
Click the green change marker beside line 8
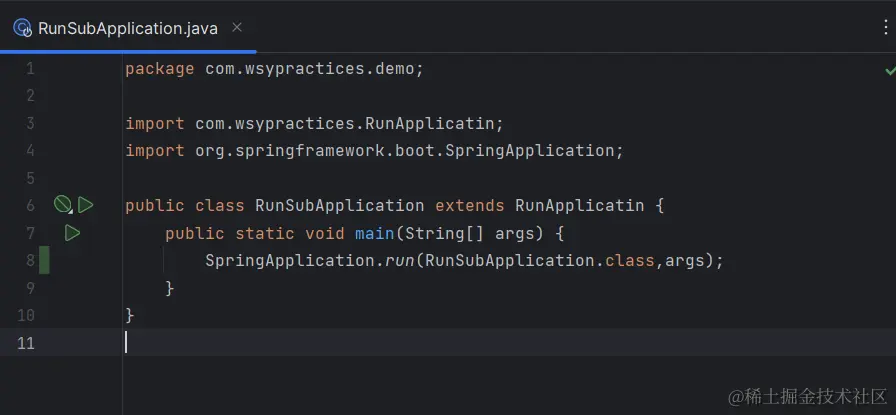[45, 261]
